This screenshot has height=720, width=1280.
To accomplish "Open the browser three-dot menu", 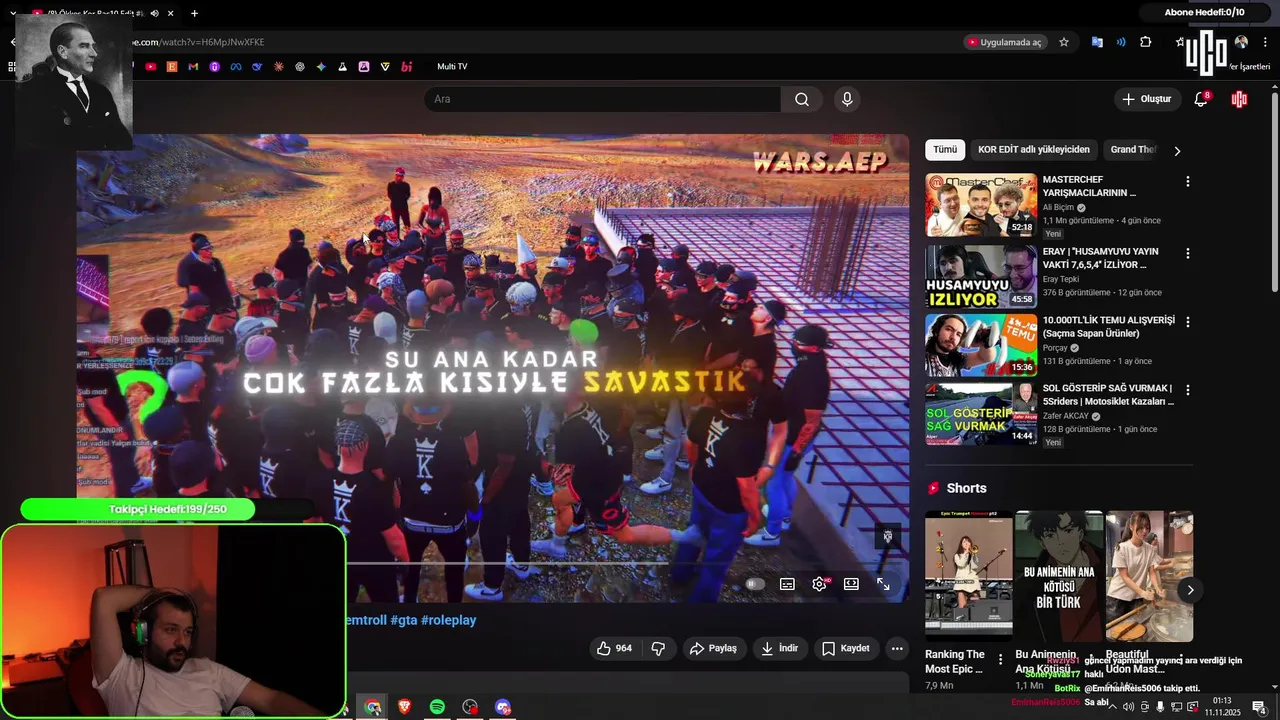I will pos(1266,42).
